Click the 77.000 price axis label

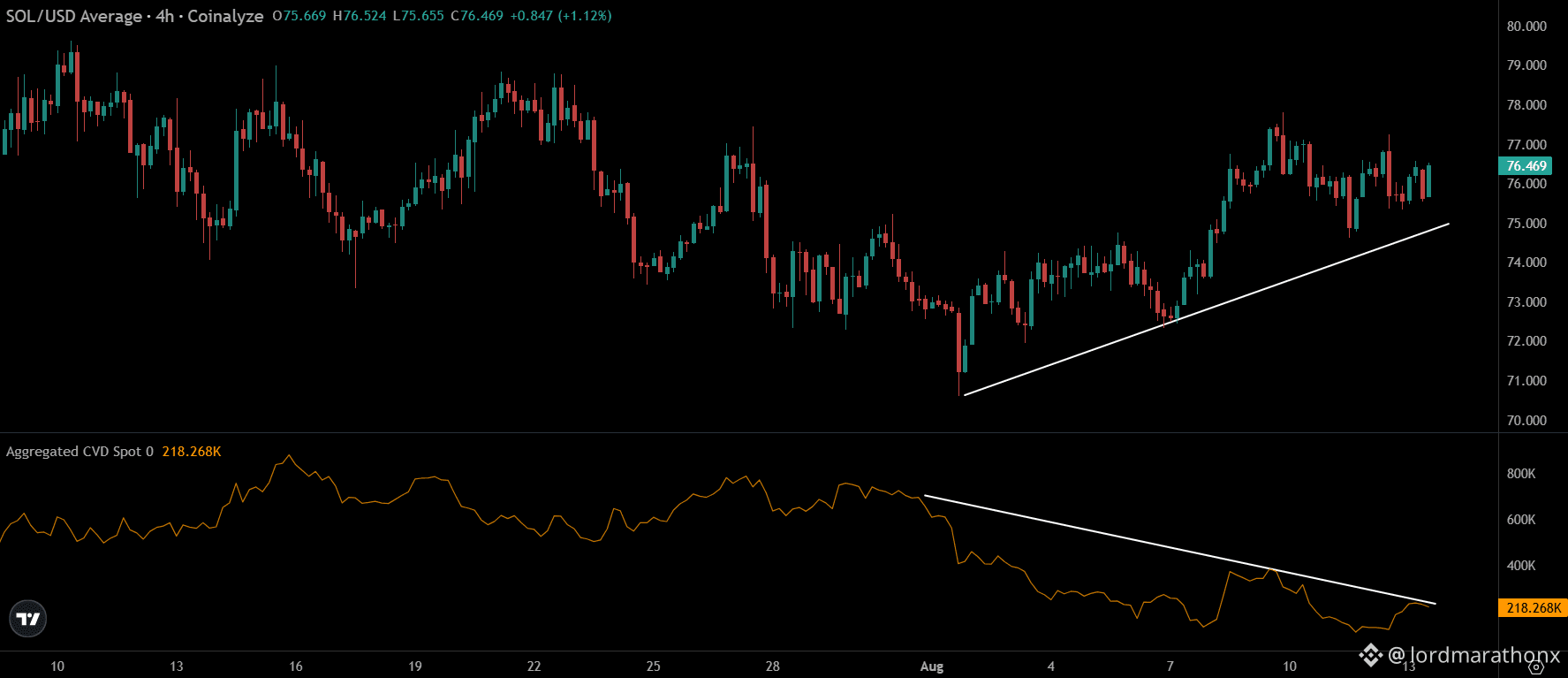(x=1526, y=145)
